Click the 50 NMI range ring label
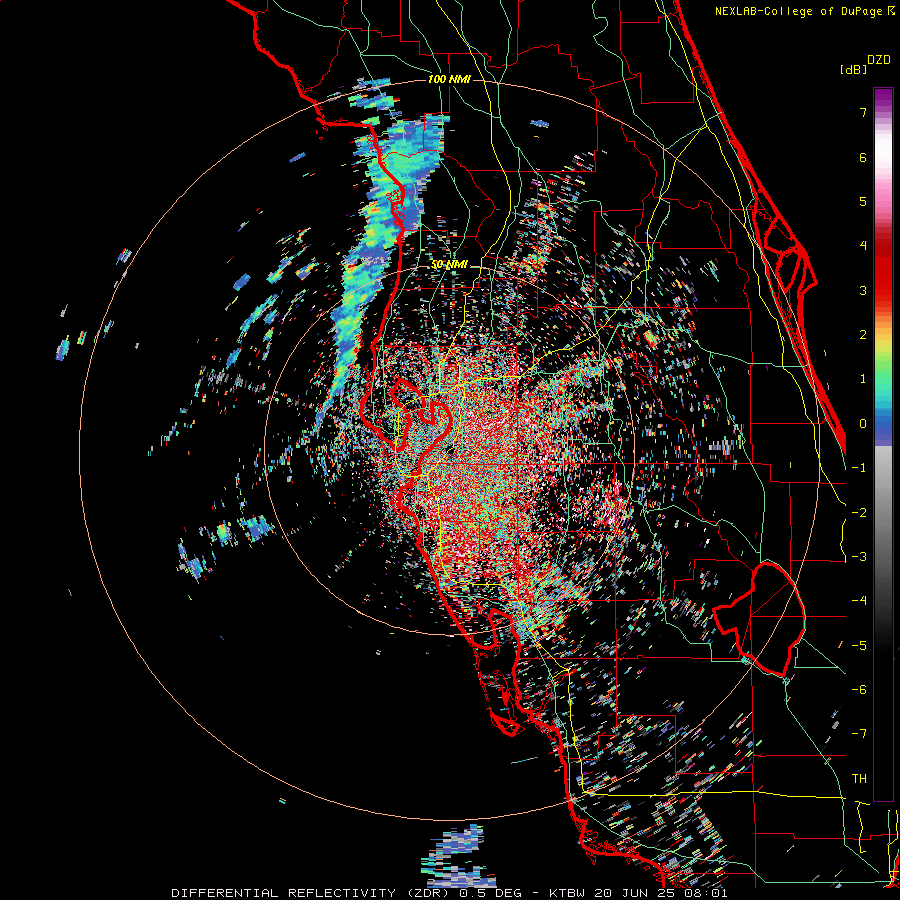 click(x=449, y=265)
